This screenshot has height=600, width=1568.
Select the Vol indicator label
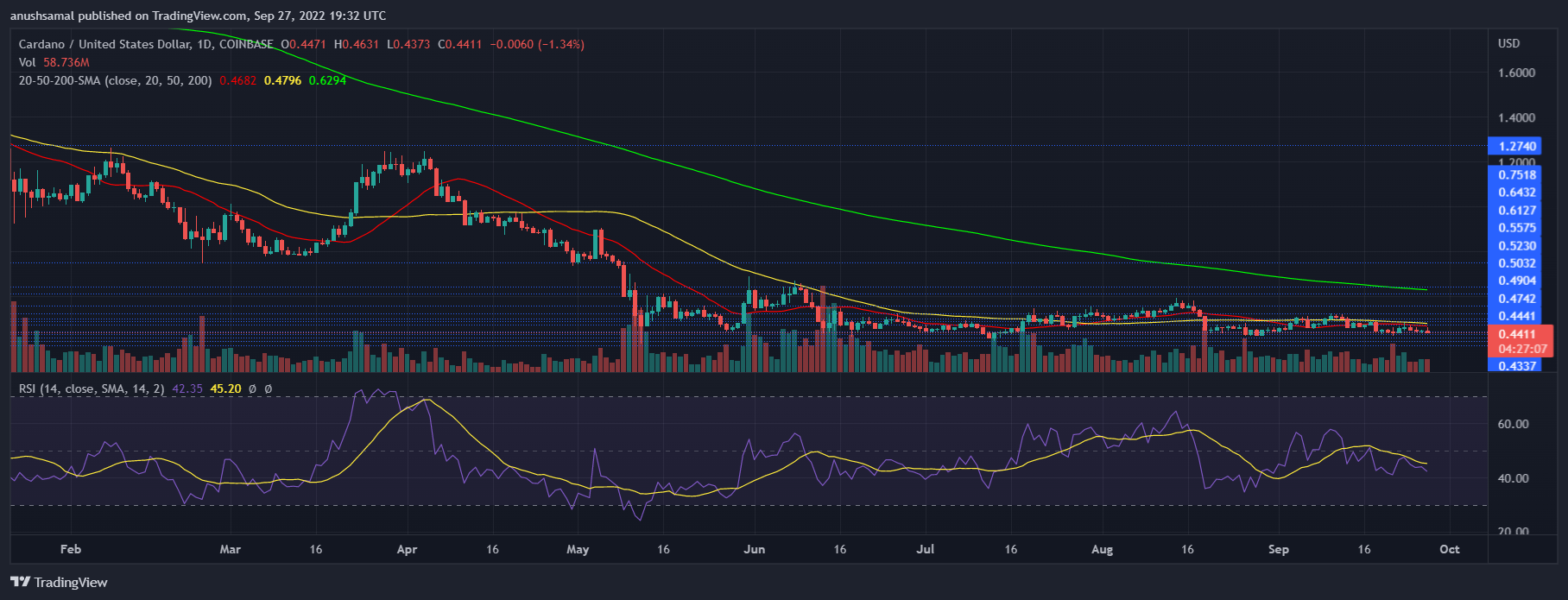[28, 62]
